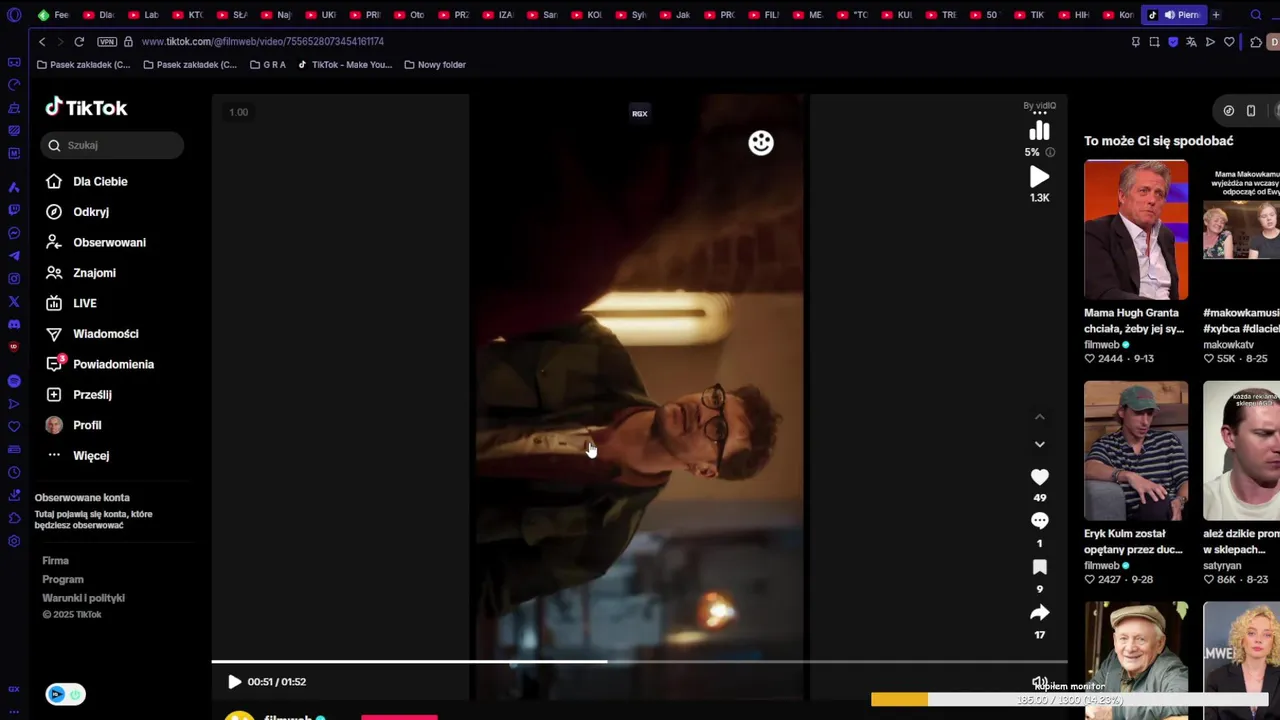Click Prześlij to upload a video
The height and width of the screenshot is (720, 1280).
tap(78, 395)
